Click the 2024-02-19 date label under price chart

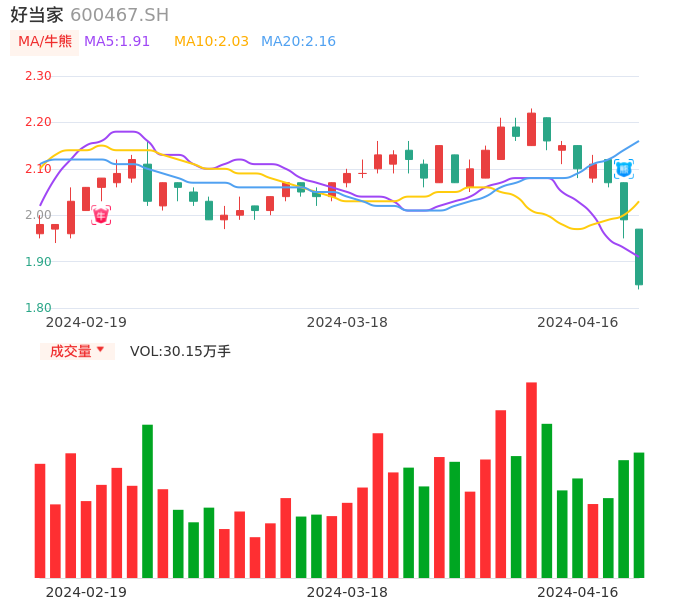[86, 322]
